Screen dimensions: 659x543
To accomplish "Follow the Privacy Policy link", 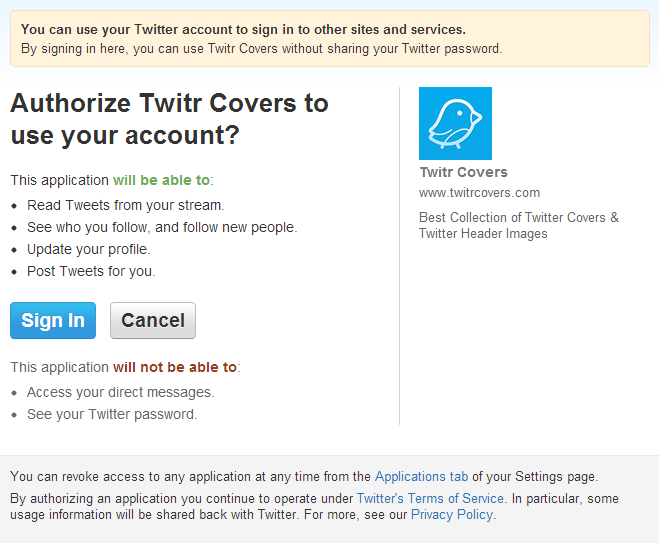I will coord(452,514).
